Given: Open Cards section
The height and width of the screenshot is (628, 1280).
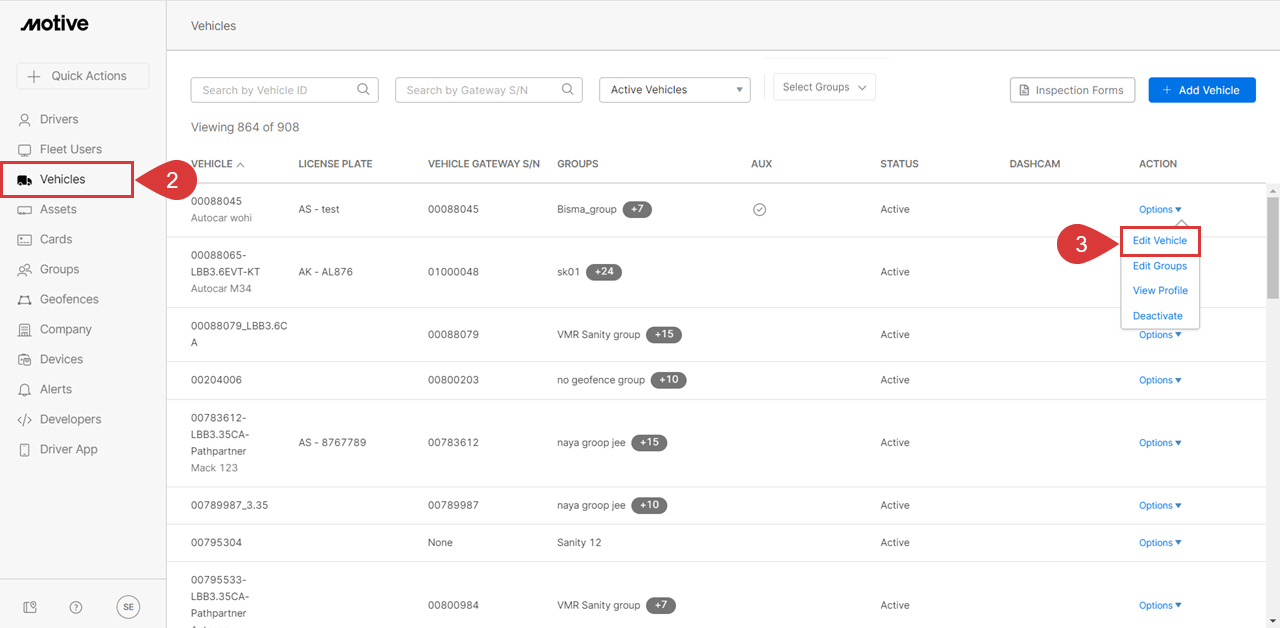Looking at the screenshot, I should point(56,239).
